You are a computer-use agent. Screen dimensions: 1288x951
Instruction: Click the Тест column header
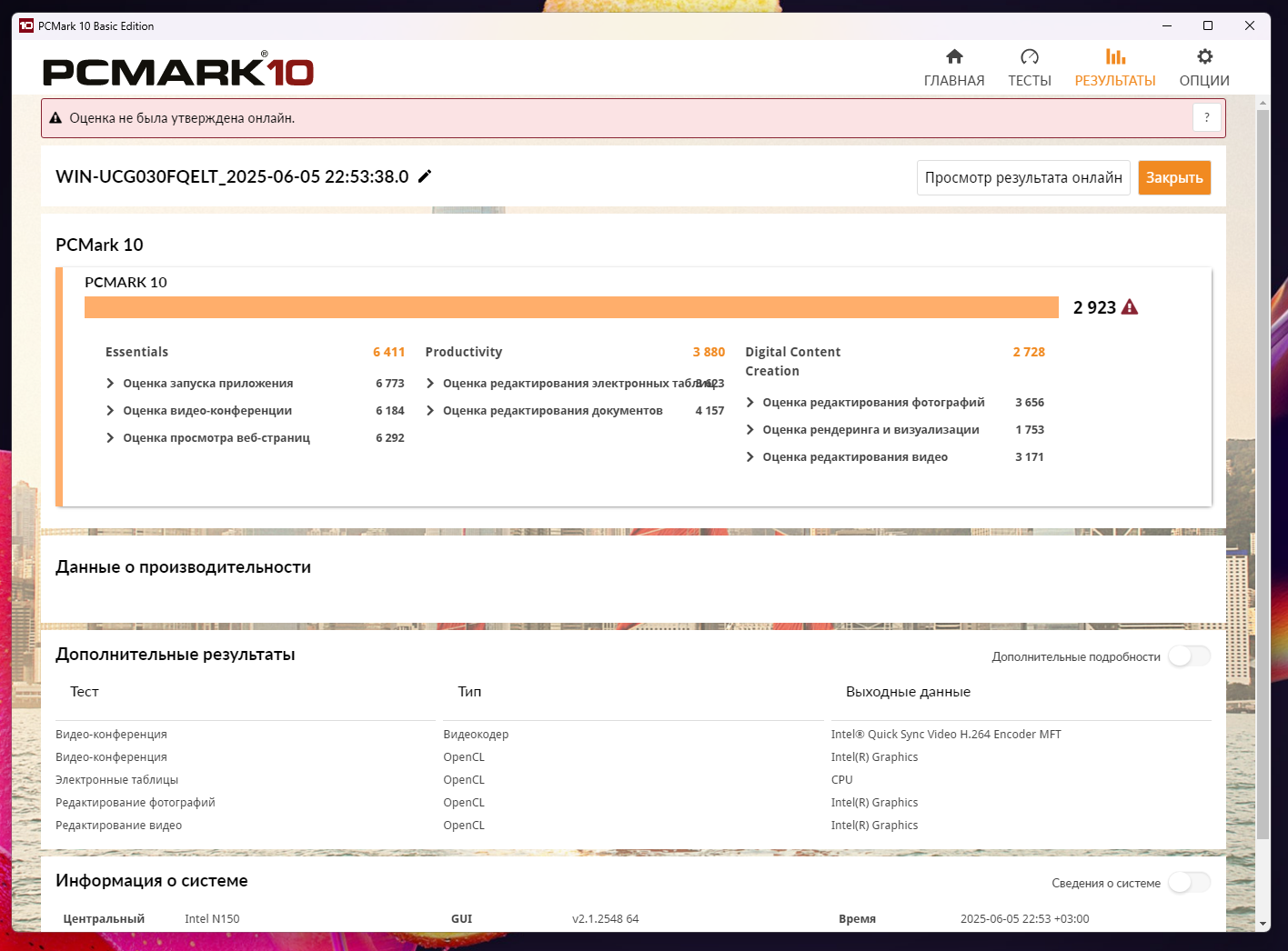[84, 692]
